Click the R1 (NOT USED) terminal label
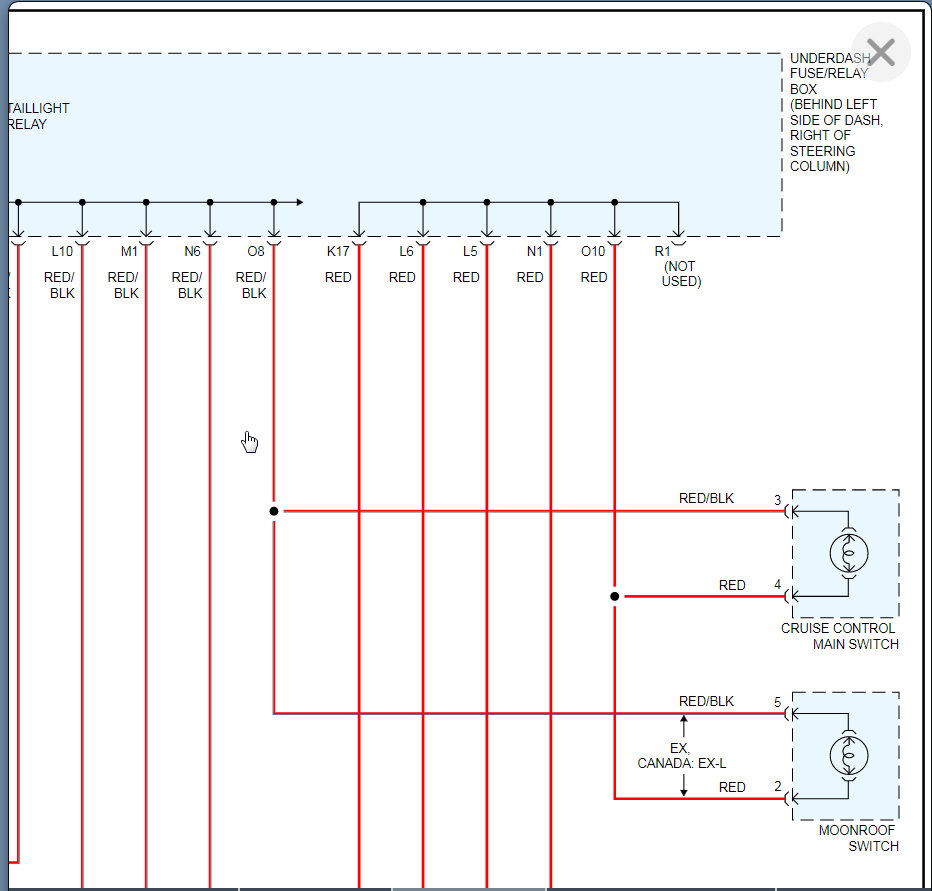The height and width of the screenshot is (891, 932). pos(678,266)
